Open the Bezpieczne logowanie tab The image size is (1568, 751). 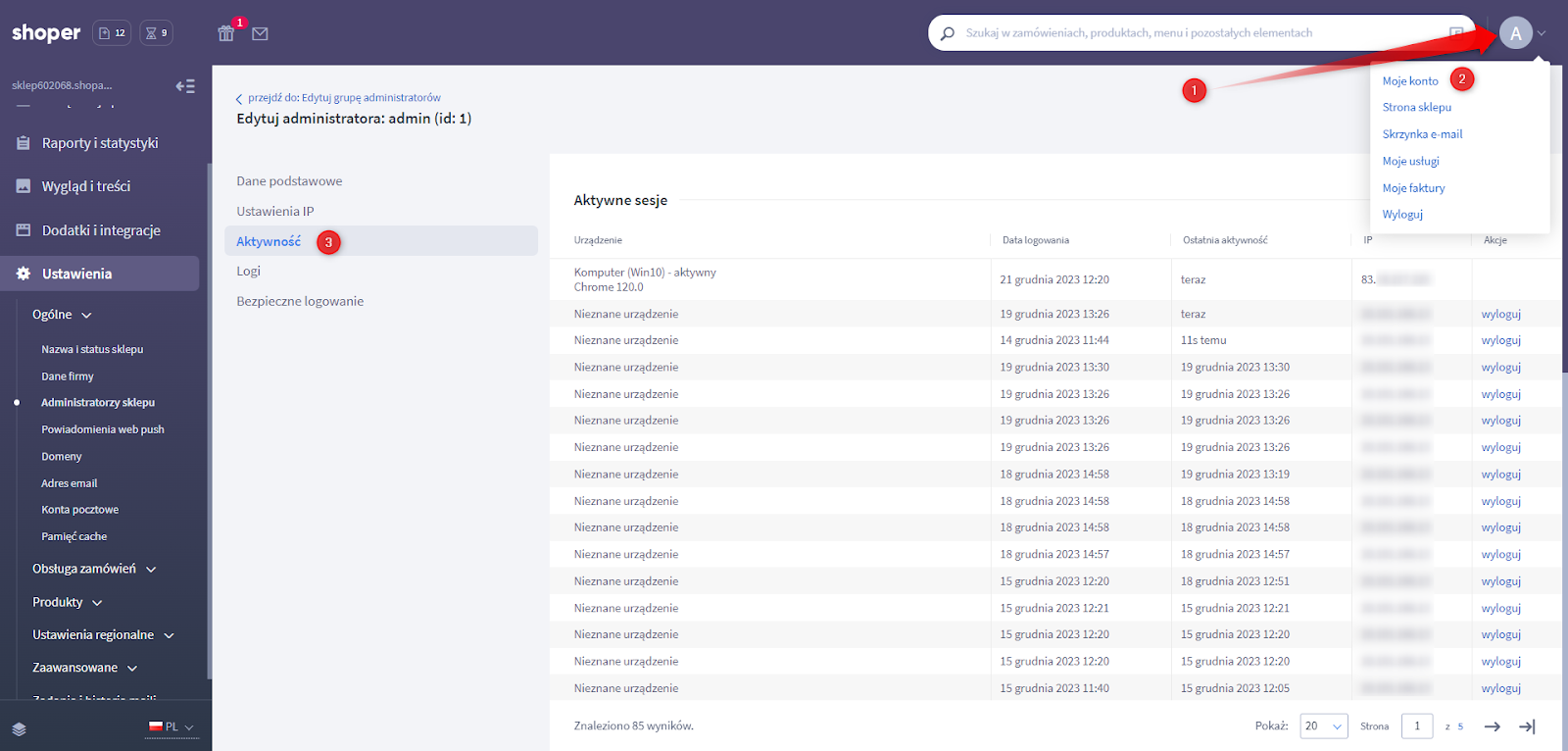coord(300,302)
